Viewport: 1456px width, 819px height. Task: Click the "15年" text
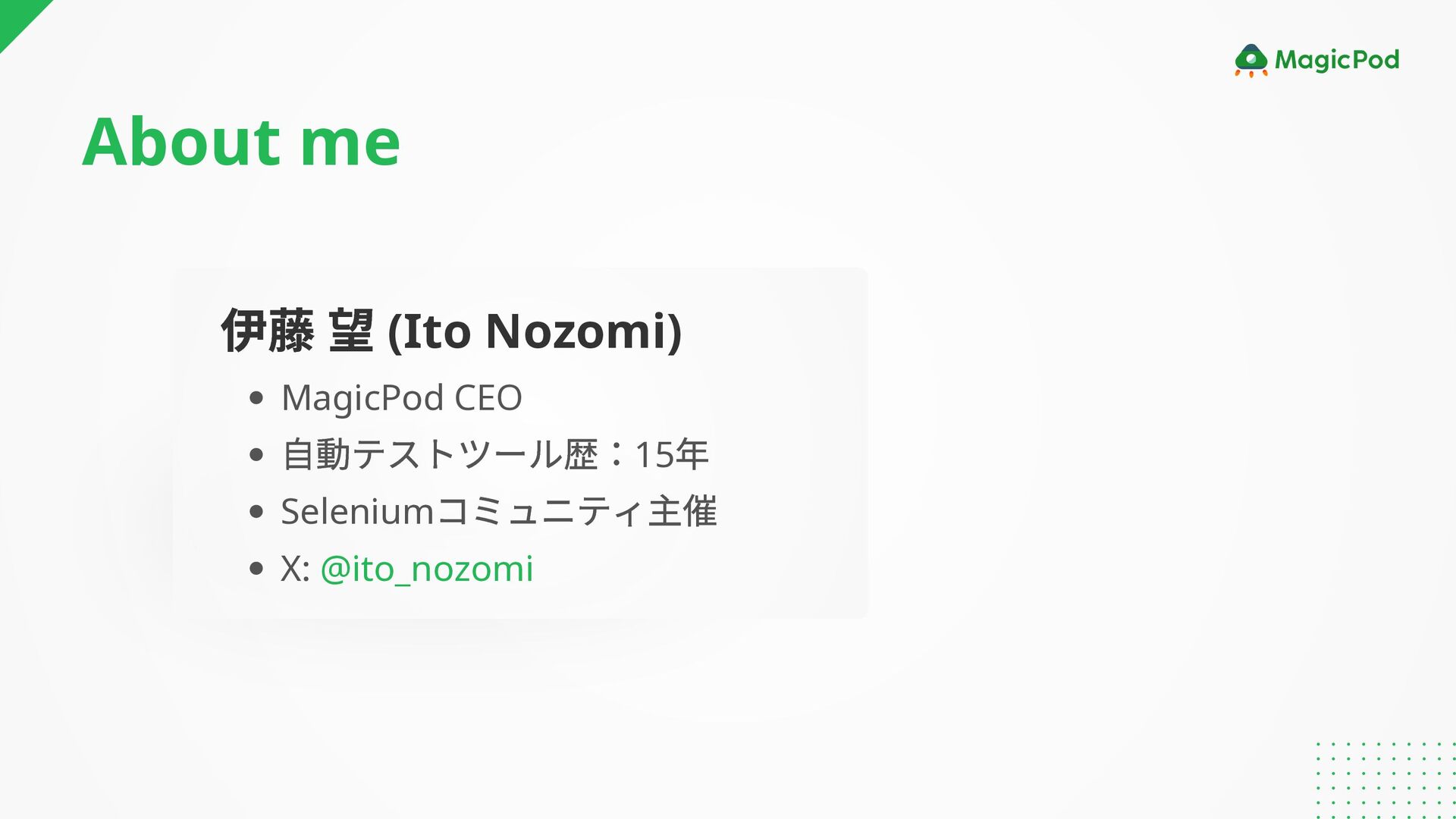pos(671,454)
